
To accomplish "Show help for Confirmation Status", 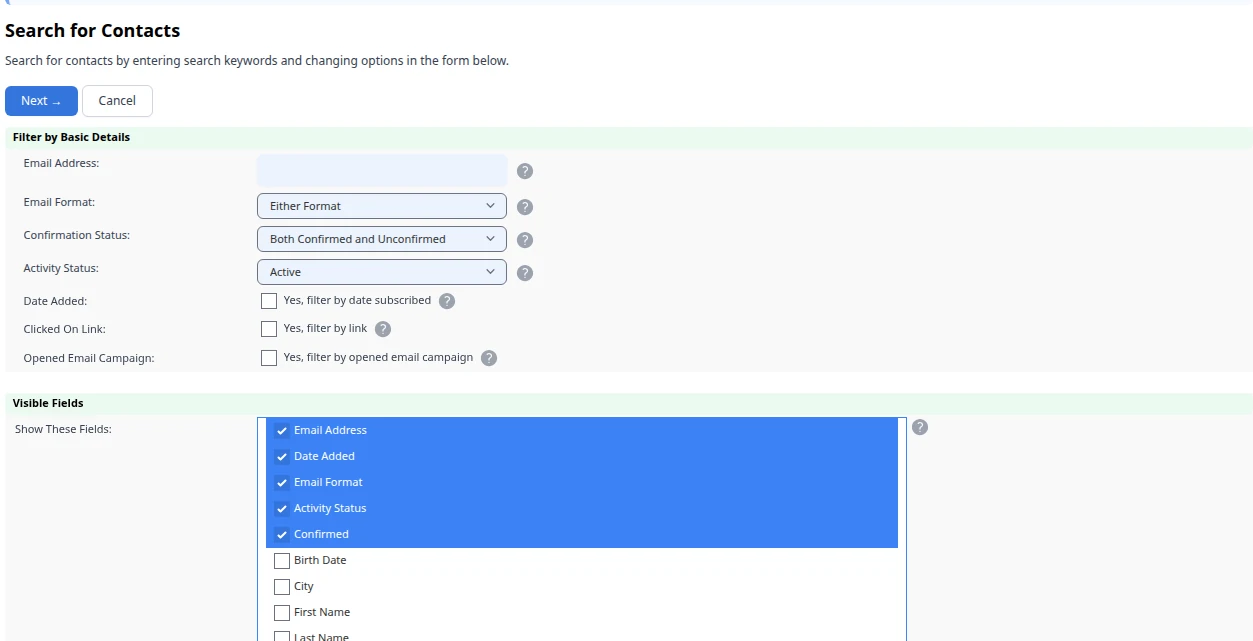I will (x=525, y=240).
